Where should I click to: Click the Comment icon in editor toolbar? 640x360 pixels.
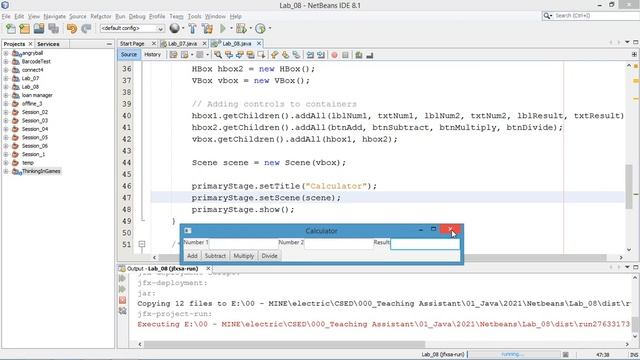[359, 55]
